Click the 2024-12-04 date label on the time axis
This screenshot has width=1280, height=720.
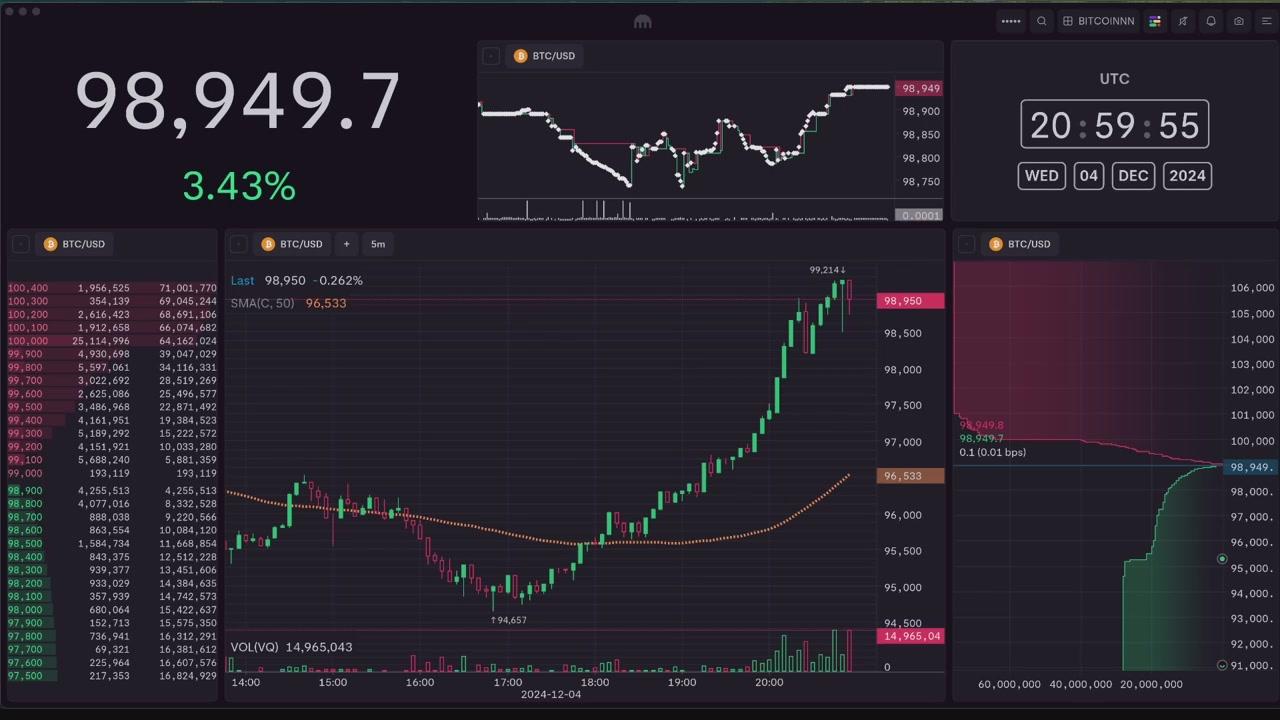(x=551, y=694)
